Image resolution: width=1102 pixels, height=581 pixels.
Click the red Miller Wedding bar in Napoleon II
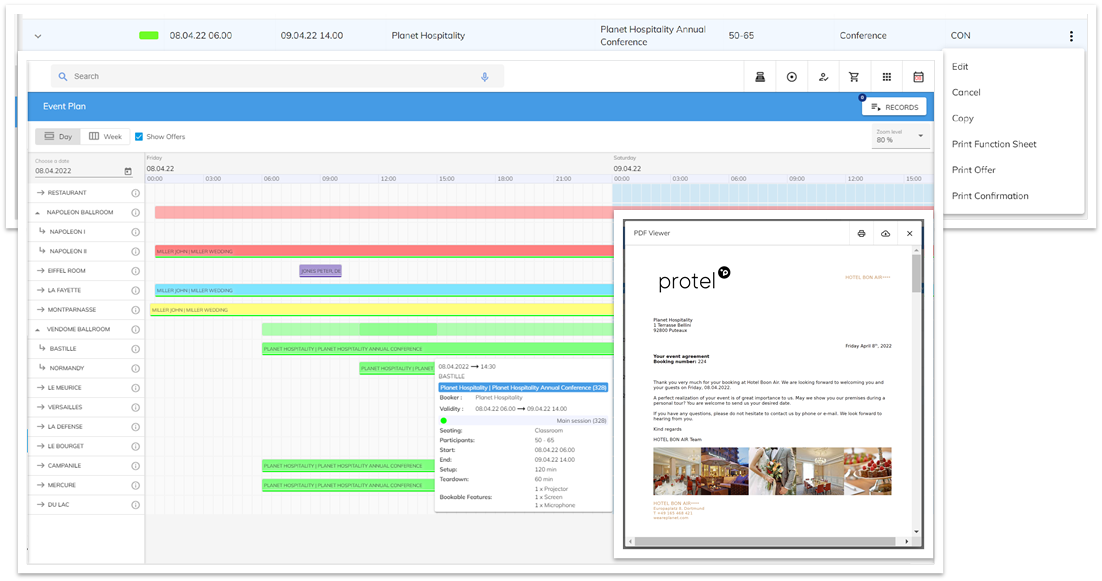[384, 251]
